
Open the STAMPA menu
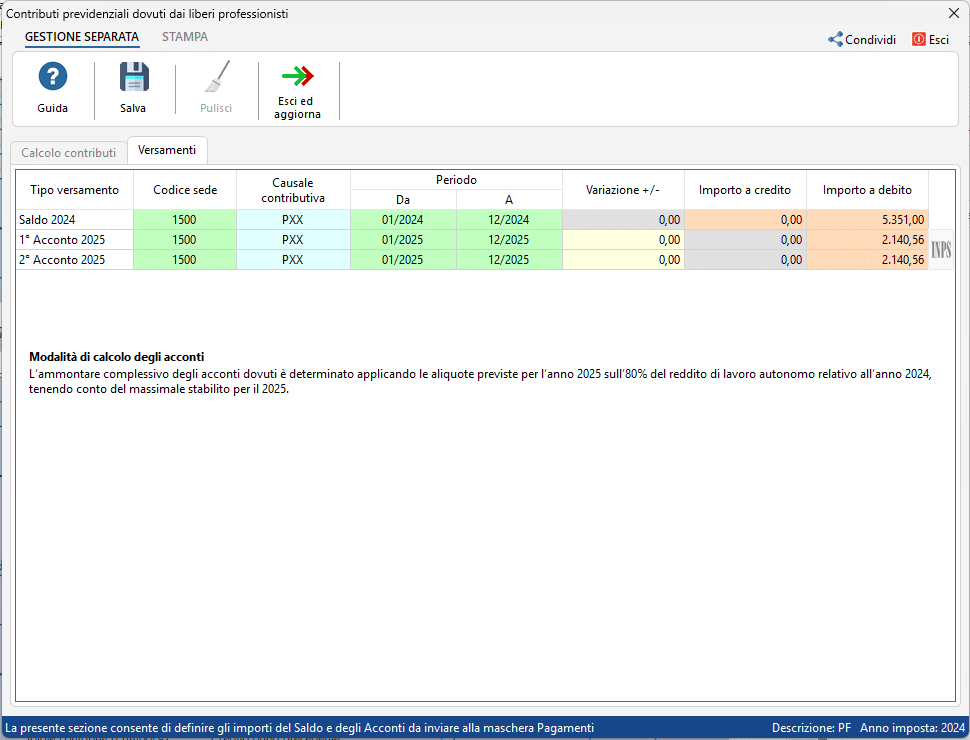click(x=185, y=37)
